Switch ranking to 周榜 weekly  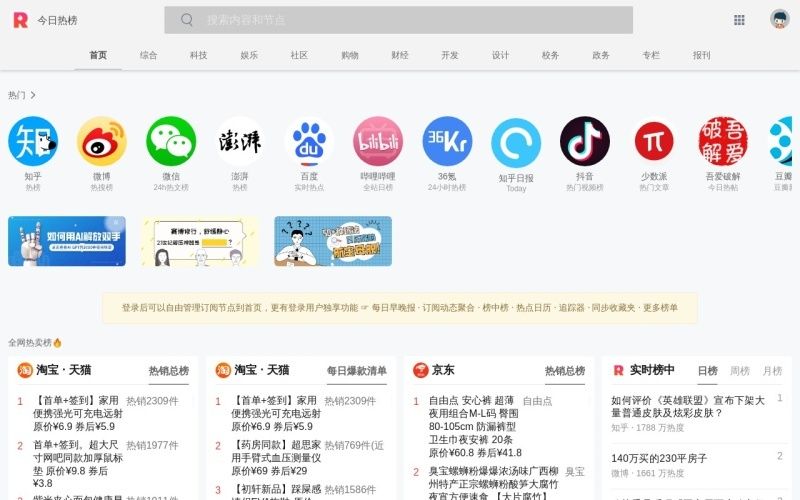[x=740, y=371]
